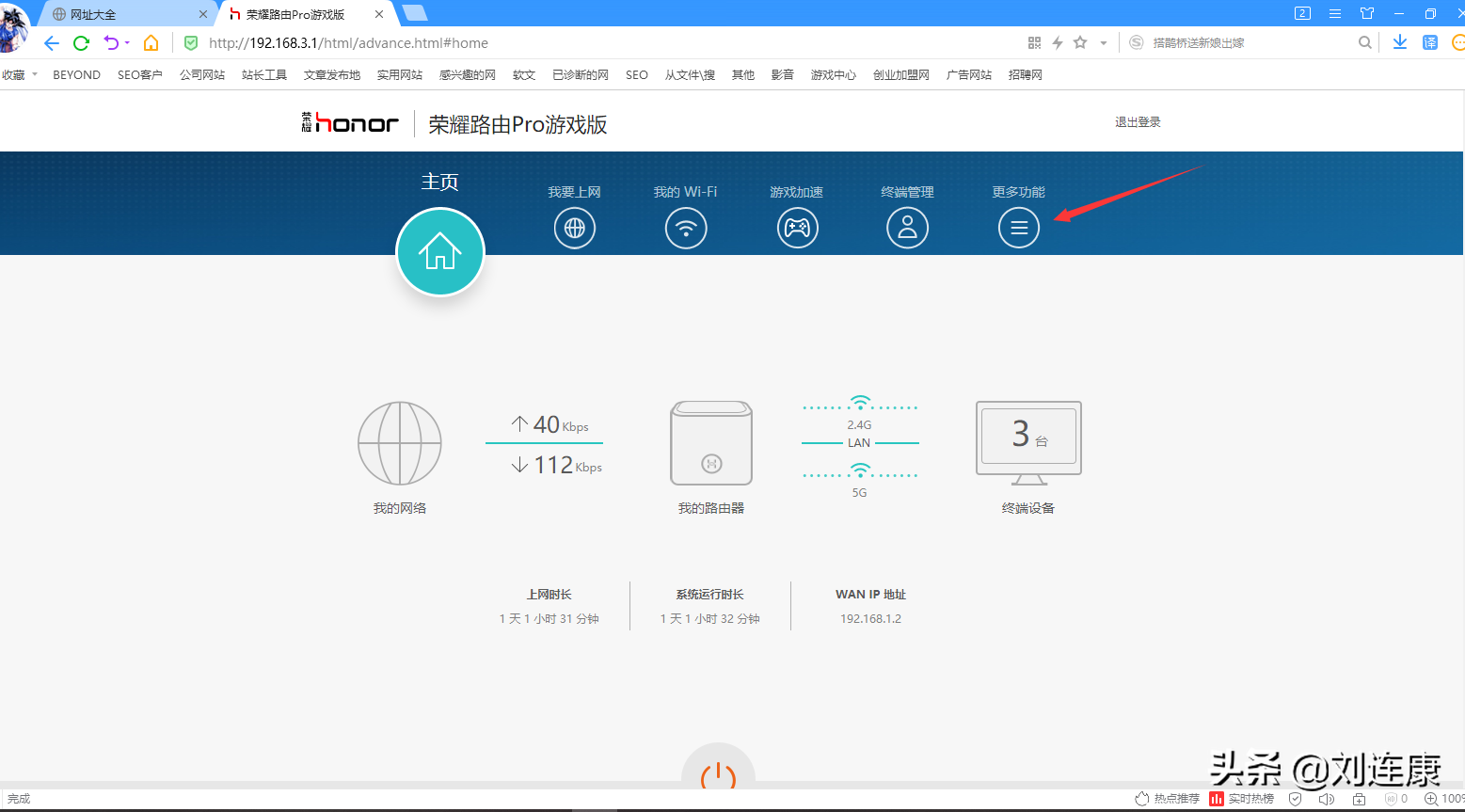1465x812 pixels.
Task: Open 更多功能 menu icon
Action: tap(1018, 228)
